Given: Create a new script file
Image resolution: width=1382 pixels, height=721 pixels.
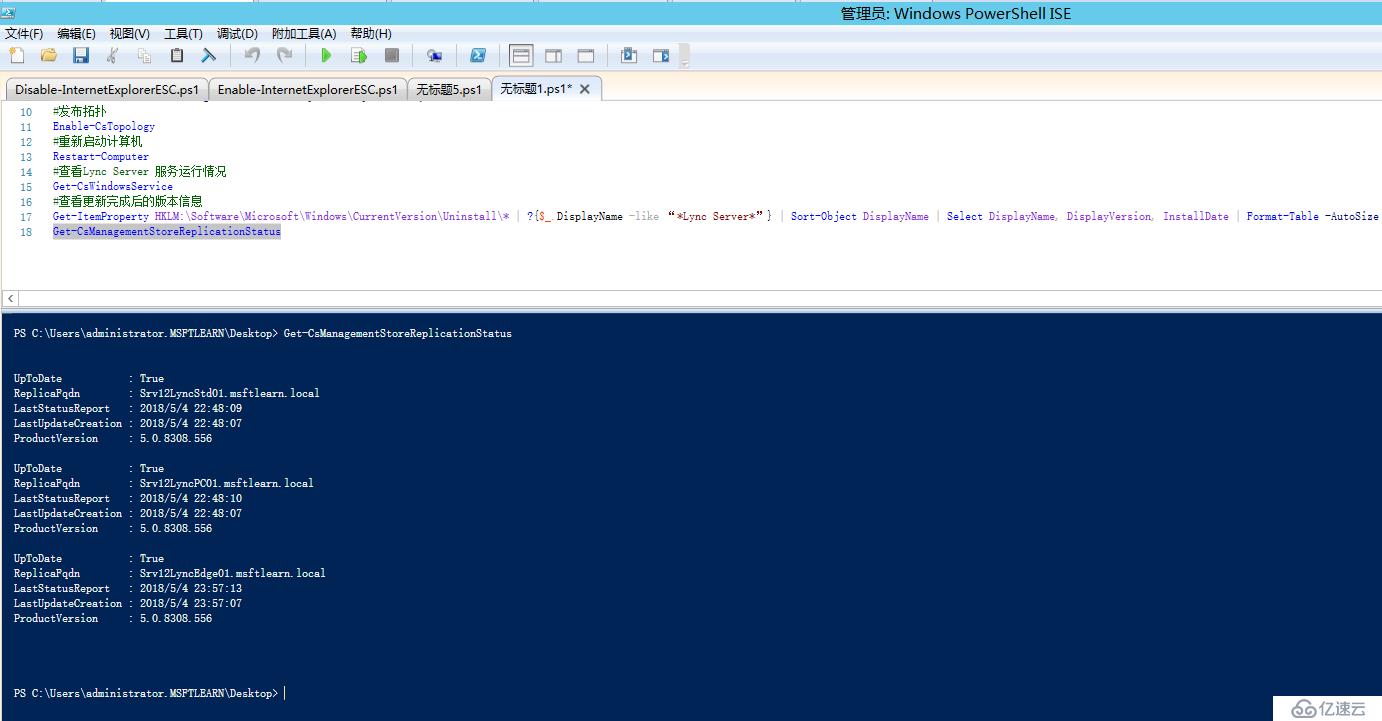Looking at the screenshot, I should [17, 56].
